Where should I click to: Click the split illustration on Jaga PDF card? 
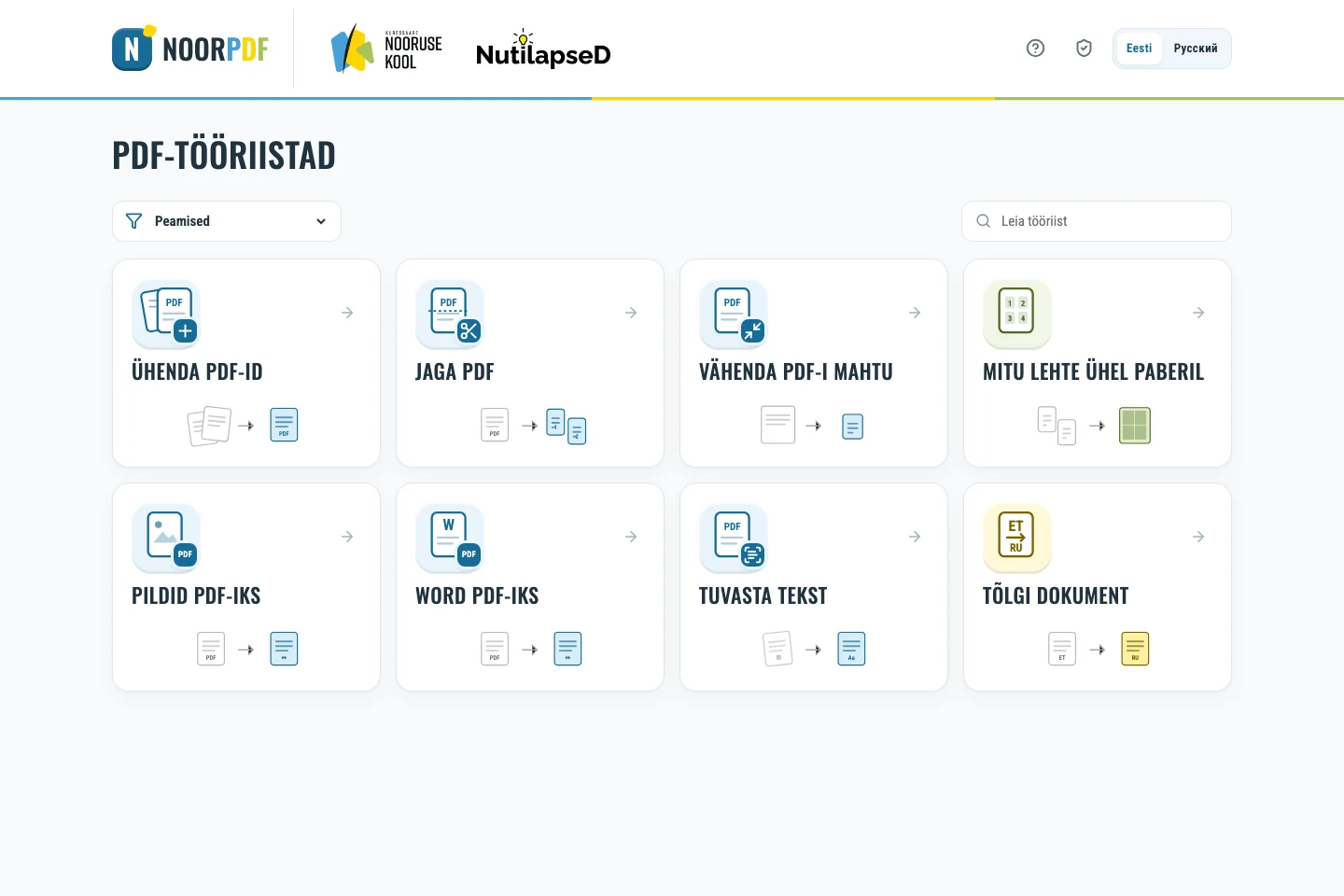click(534, 426)
